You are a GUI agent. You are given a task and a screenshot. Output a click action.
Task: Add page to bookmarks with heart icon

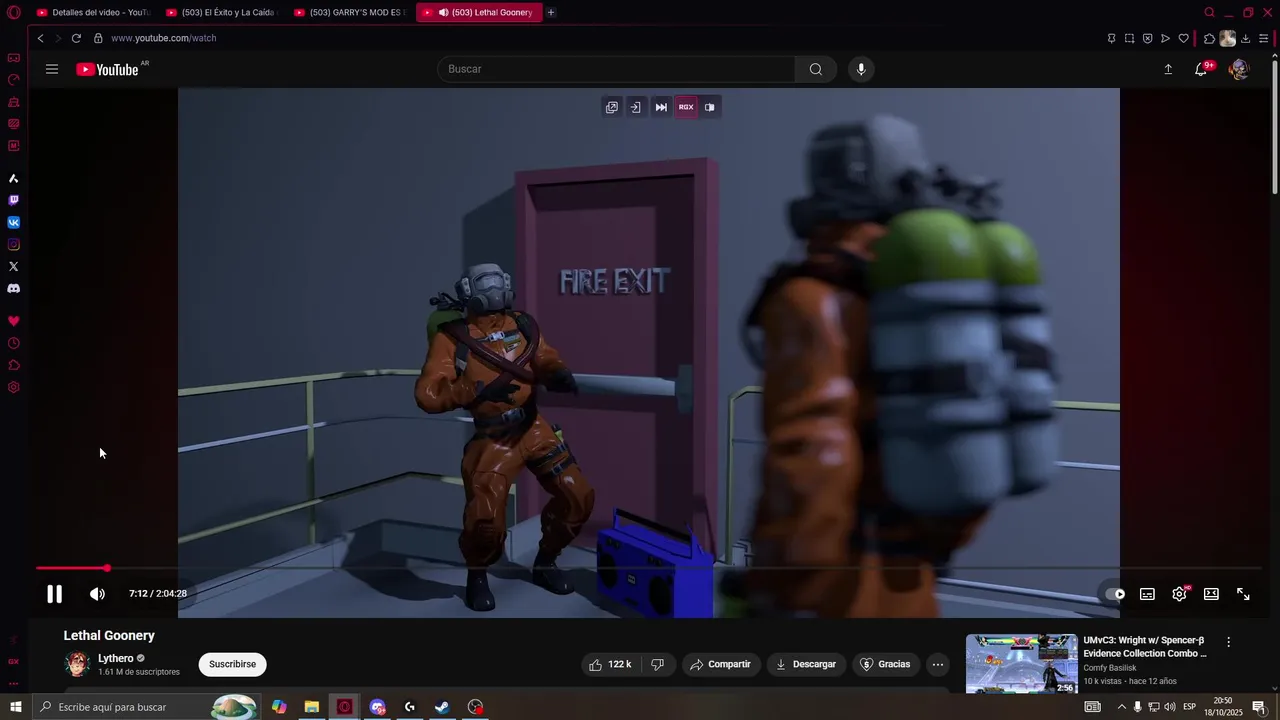pos(1183,38)
